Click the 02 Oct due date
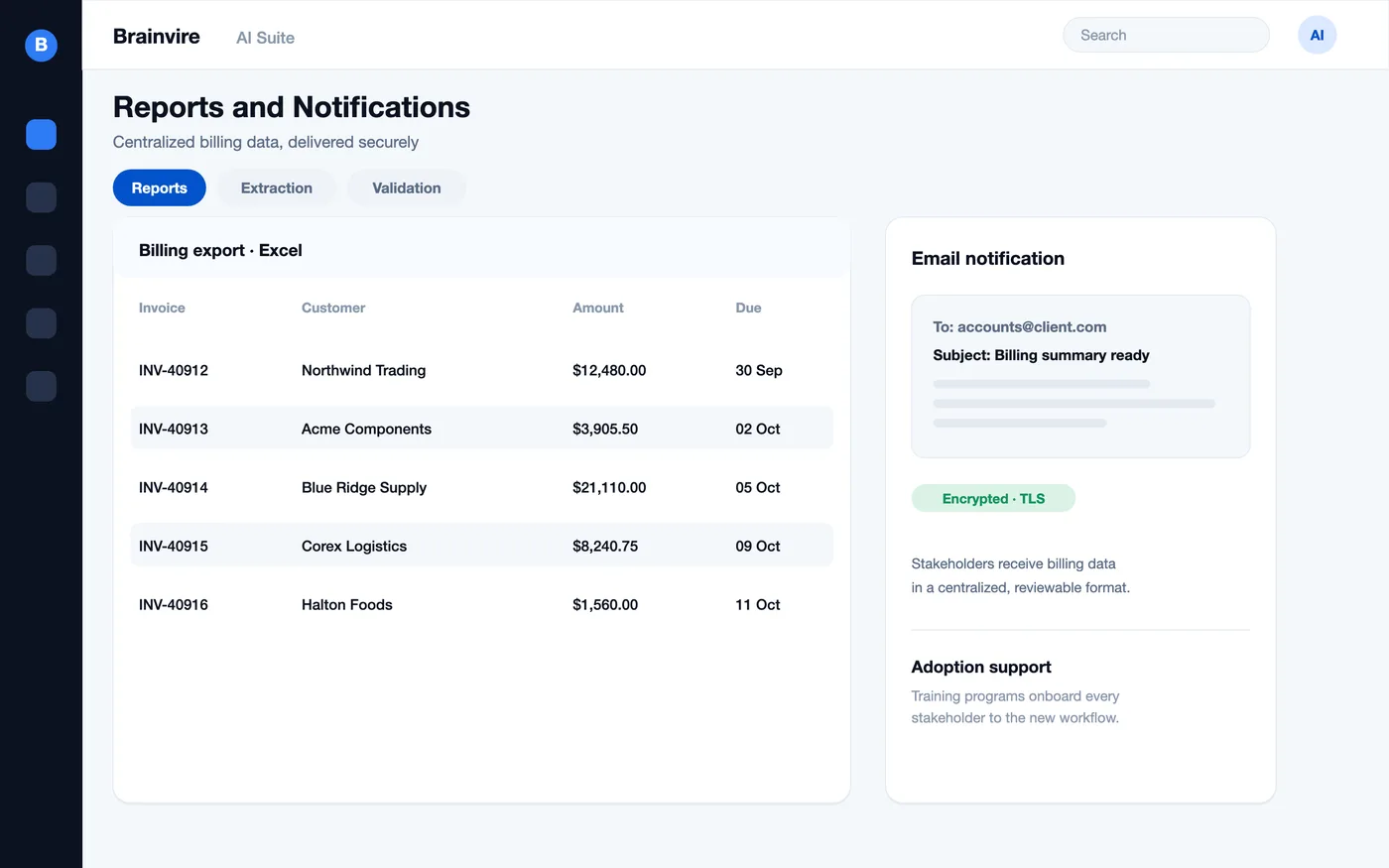Viewport: 1389px width, 868px height. pyautogui.click(x=758, y=429)
